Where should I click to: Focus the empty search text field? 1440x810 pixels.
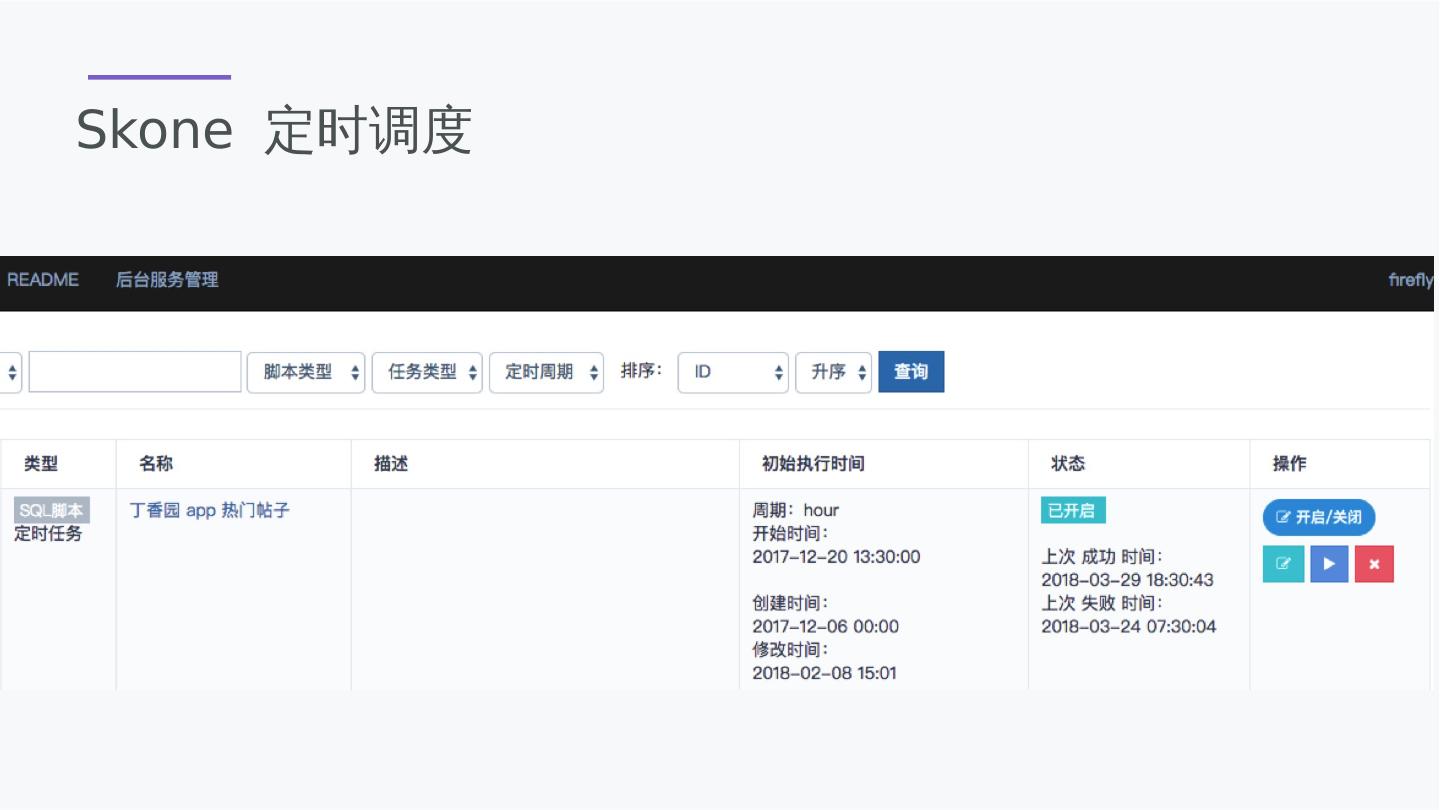[135, 372]
